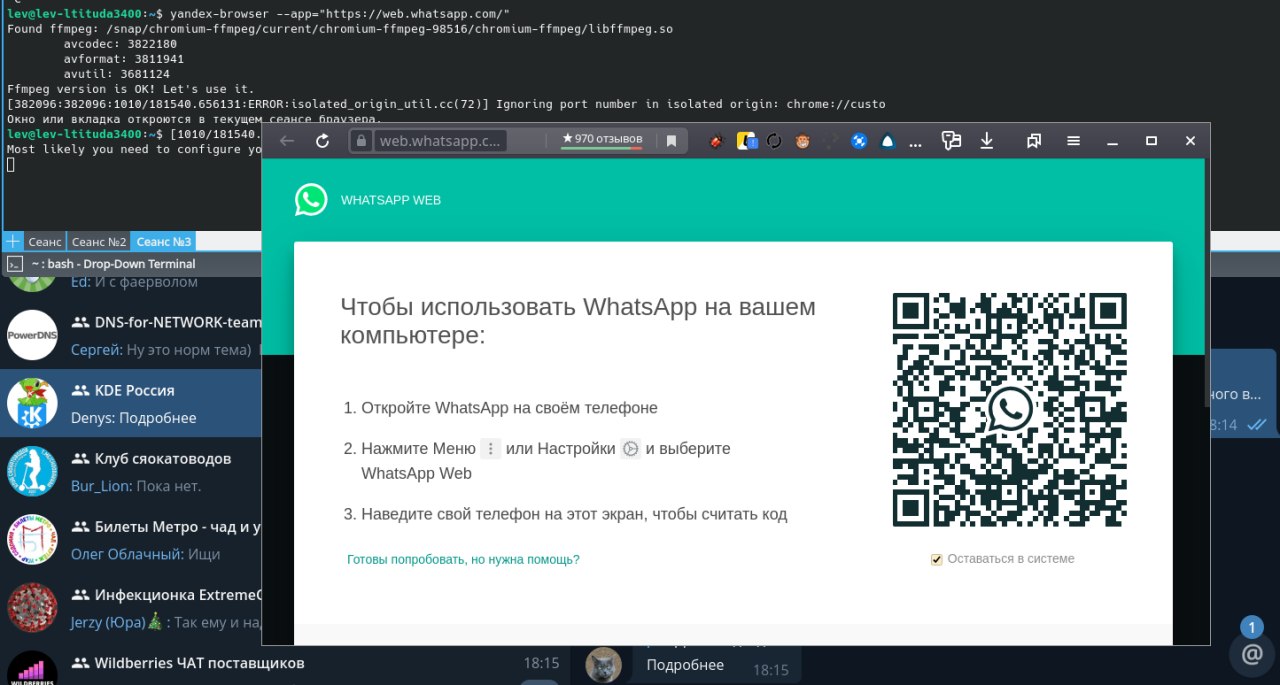Open the white triangle extension icon

tap(887, 141)
